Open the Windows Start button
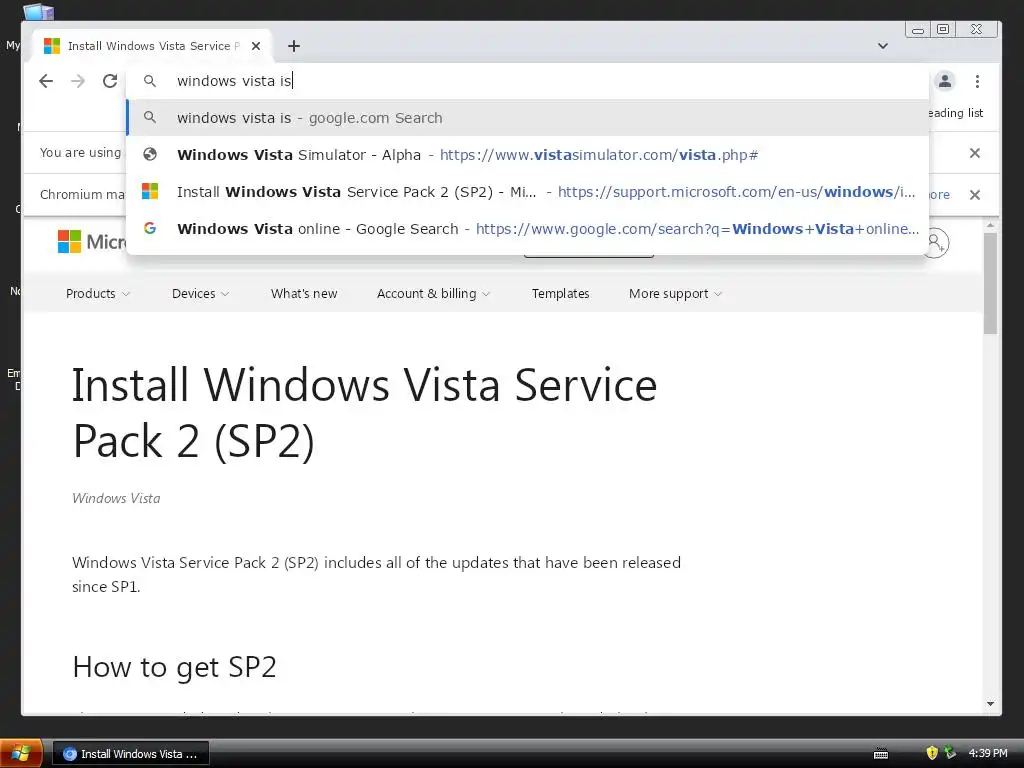The image size is (1024, 768). coord(21,754)
